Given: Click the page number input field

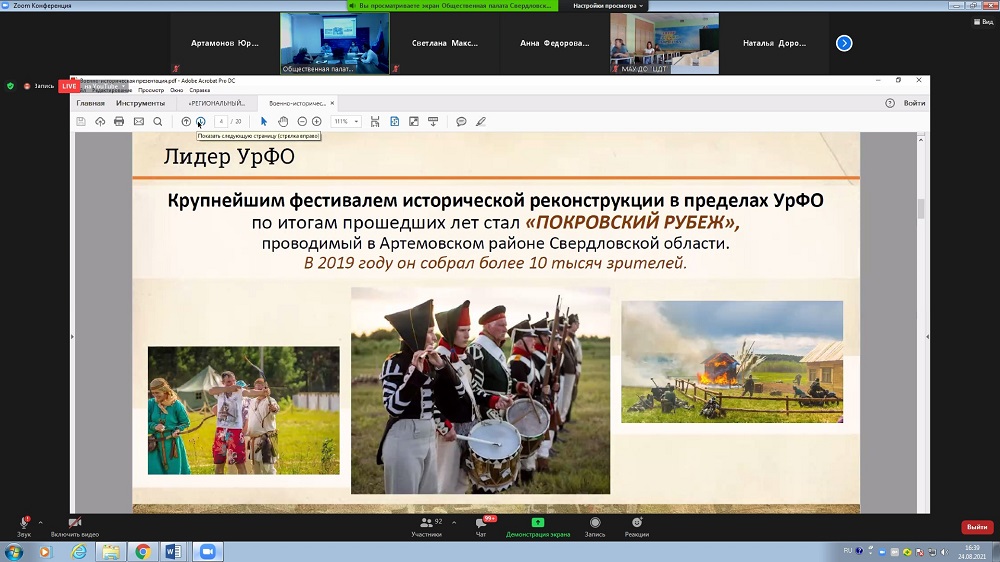Looking at the screenshot, I should pos(221,122).
